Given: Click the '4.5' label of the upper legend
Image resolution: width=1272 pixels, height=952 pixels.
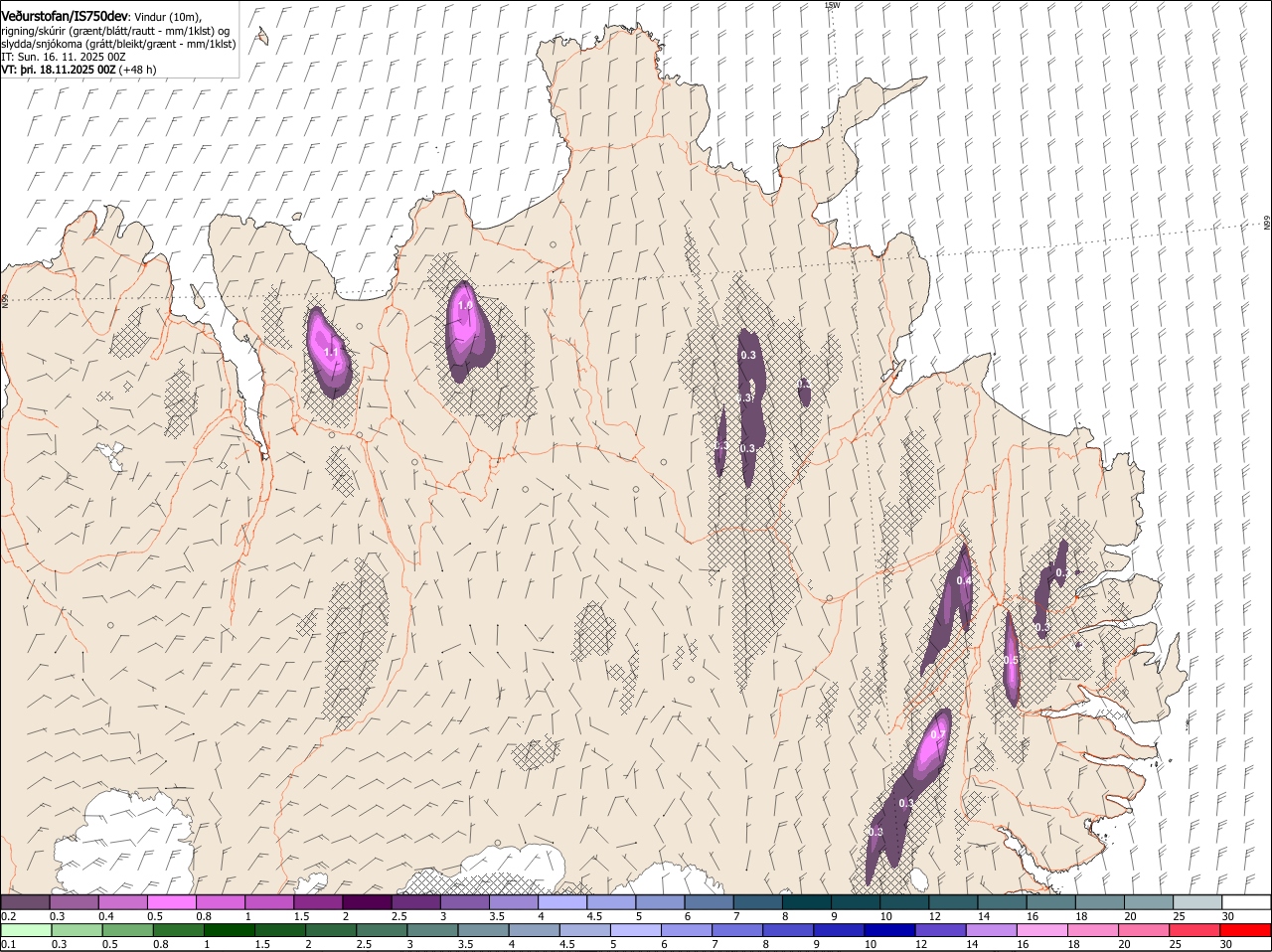Looking at the screenshot, I should pos(594,916).
